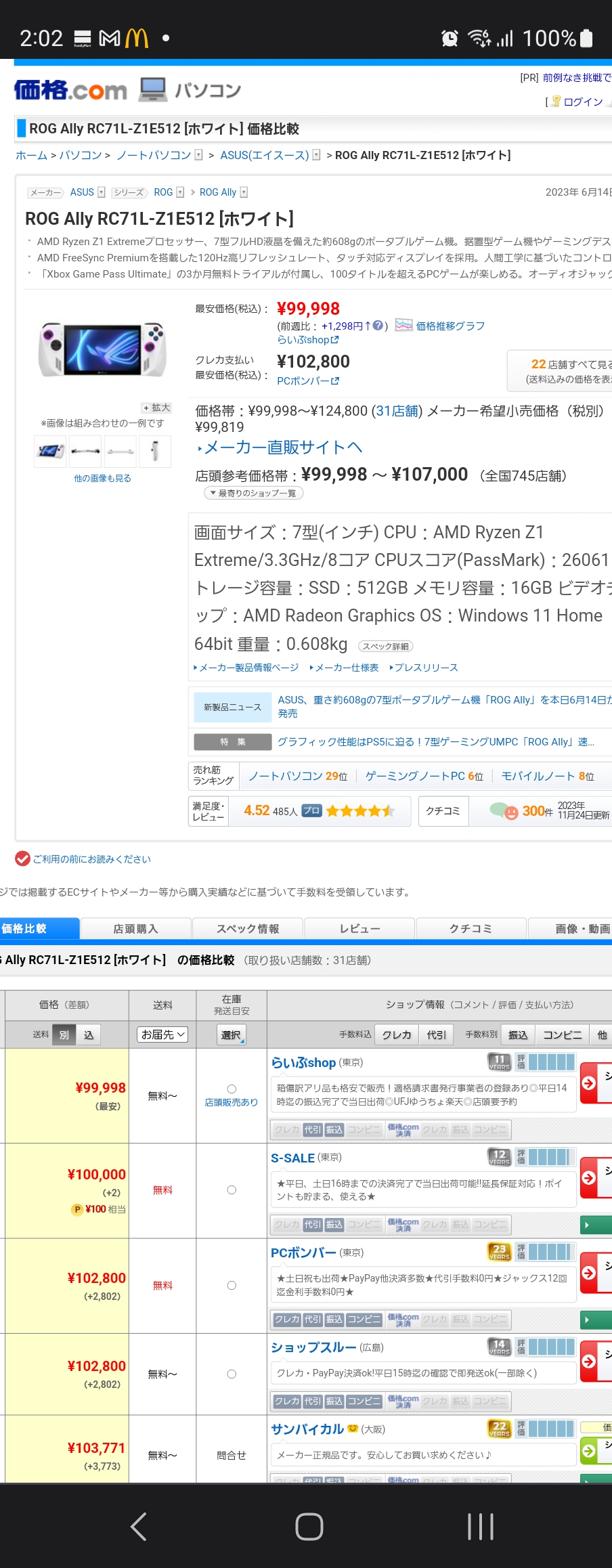The height and width of the screenshot is (1568, 612).
Task: Tap the help question mark beside 前週比
Action: click(378, 326)
